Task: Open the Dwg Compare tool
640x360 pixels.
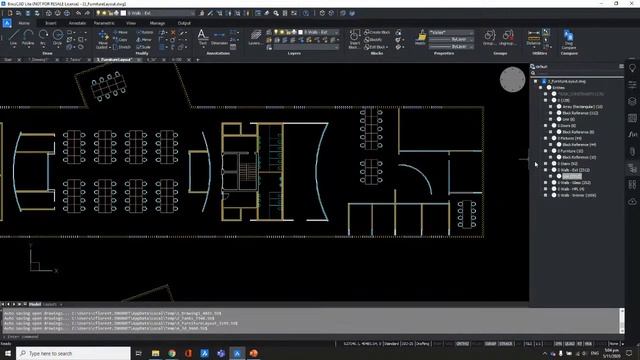Action: click(x=568, y=39)
